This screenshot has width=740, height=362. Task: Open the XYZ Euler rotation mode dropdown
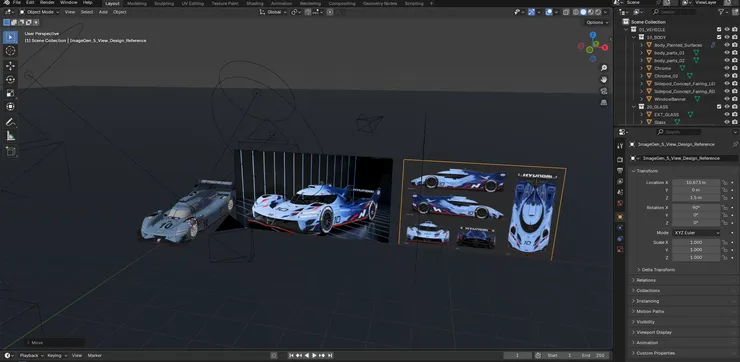pyautogui.click(x=697, y=233)
